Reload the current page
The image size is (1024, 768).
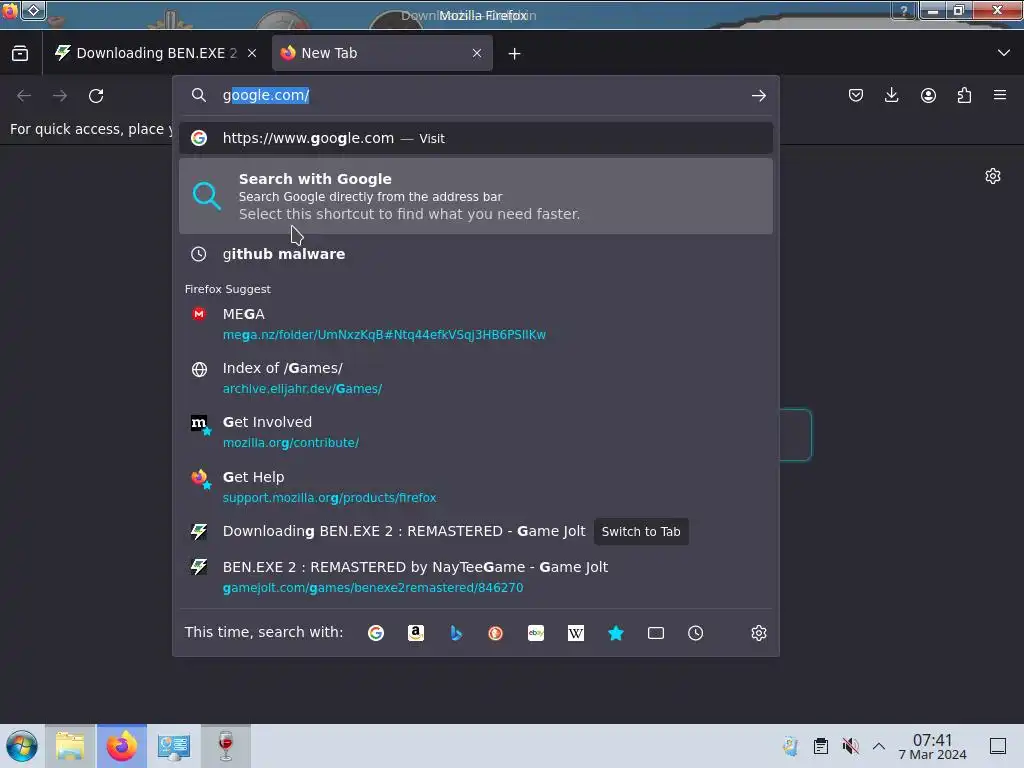(96, 96)
